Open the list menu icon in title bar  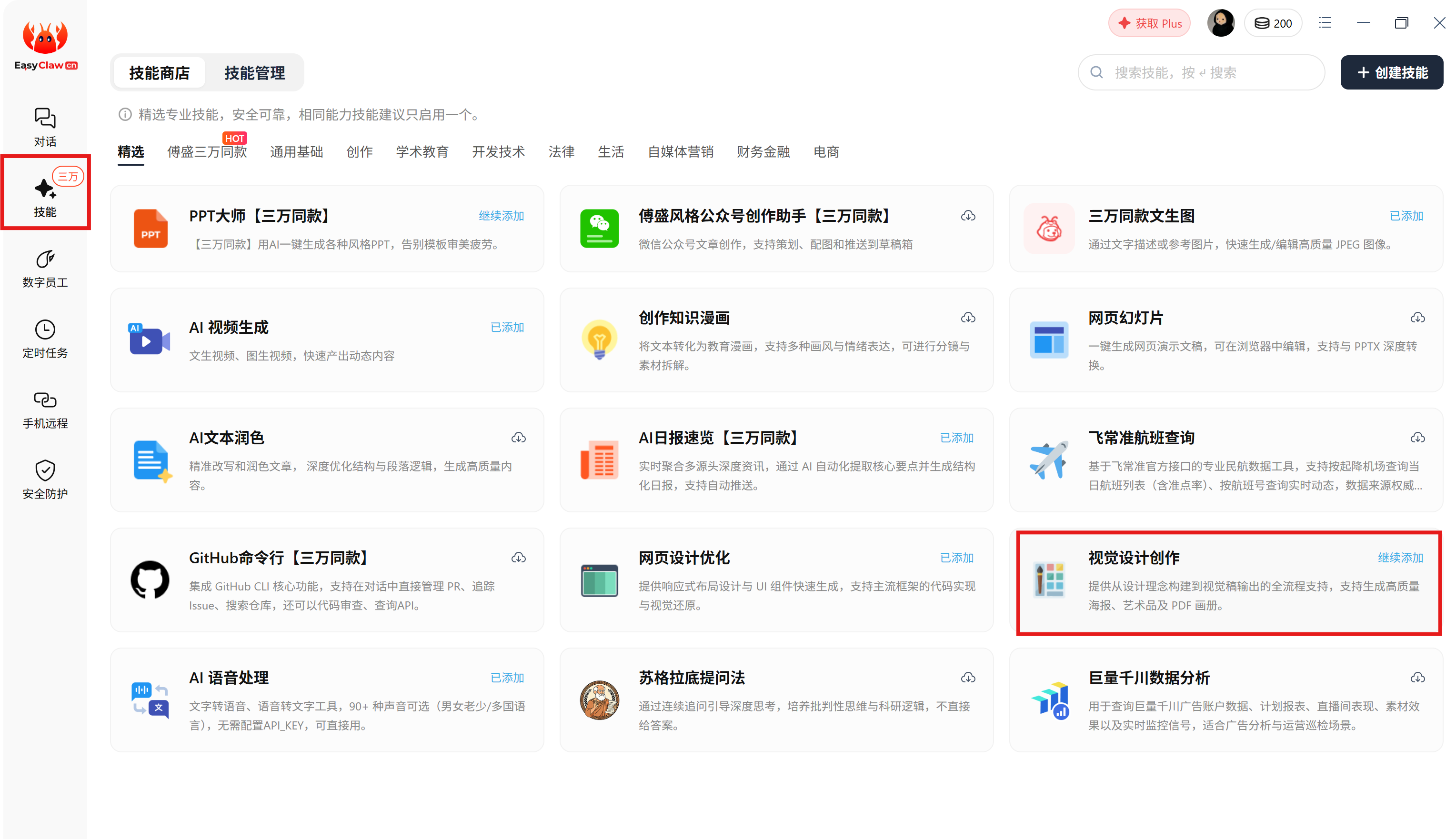coord(1325,23)
